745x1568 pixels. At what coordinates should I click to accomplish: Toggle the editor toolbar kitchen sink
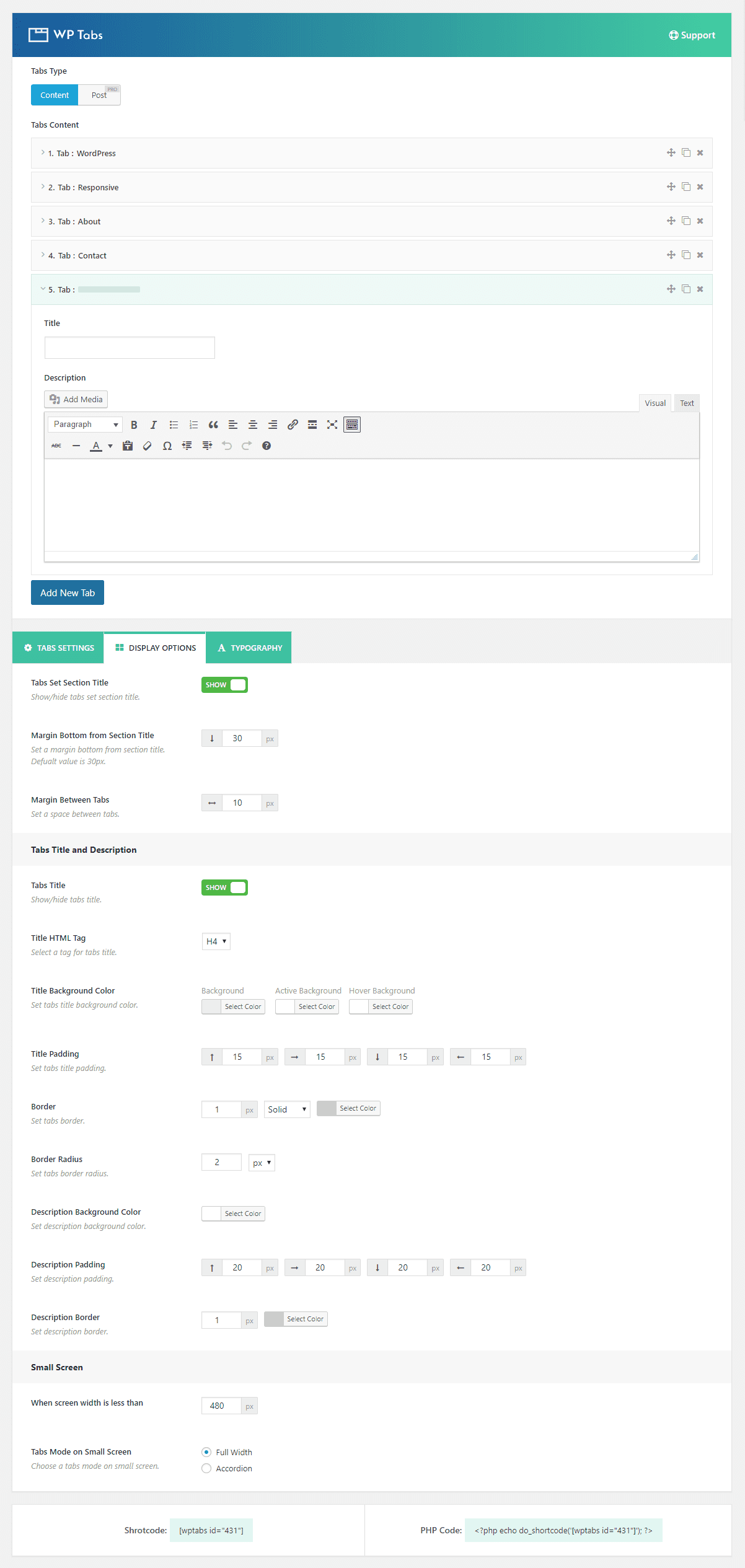coord(352,425)
